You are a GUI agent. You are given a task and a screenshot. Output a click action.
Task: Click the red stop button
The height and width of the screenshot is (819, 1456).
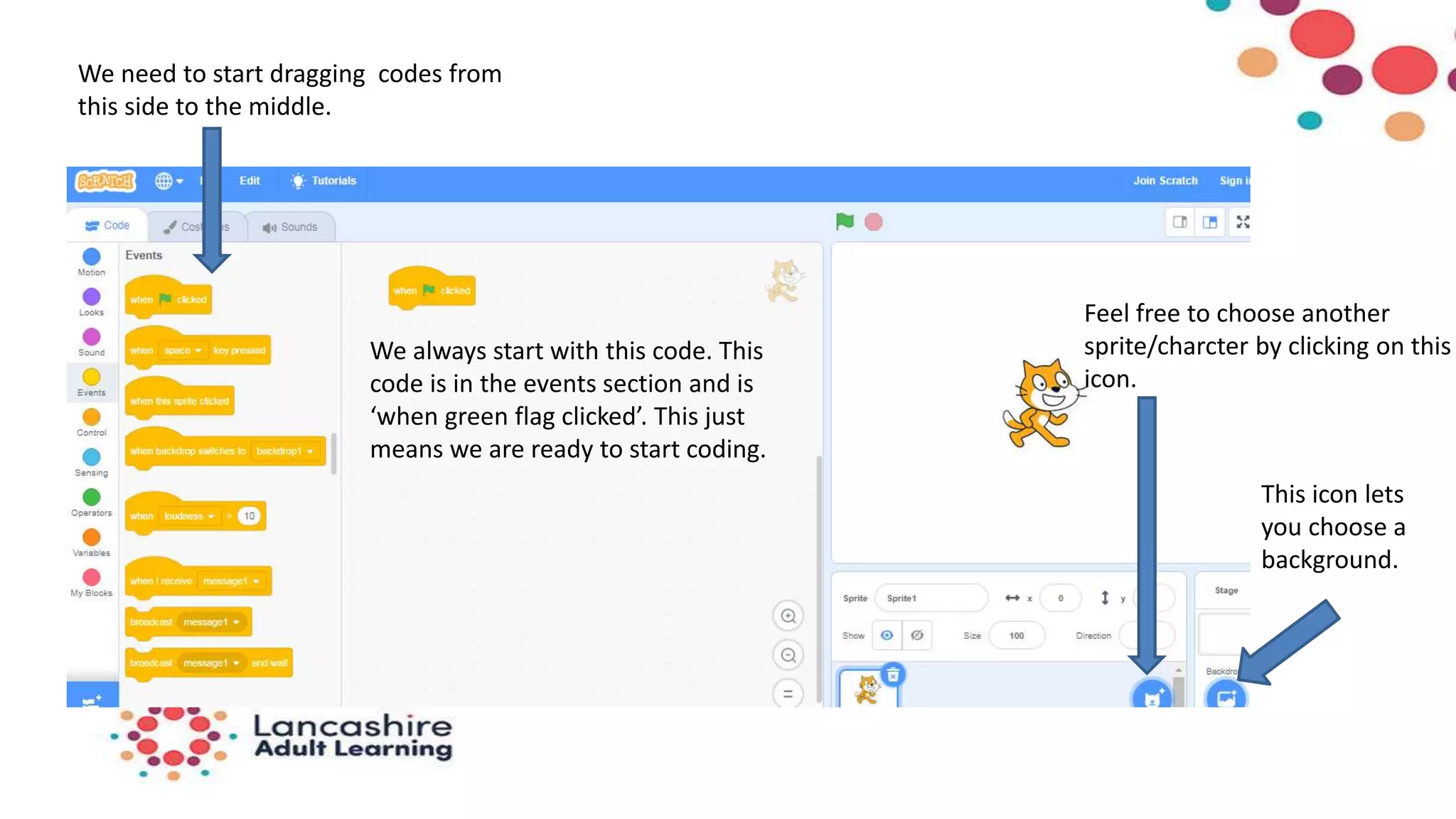point(874,222)
